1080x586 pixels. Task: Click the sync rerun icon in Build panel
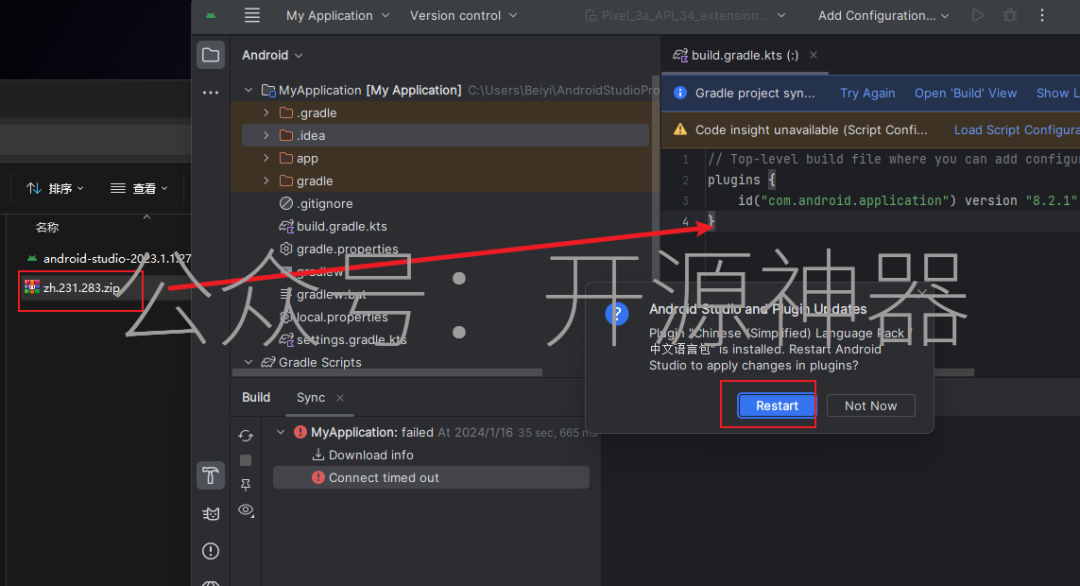(x=246, y=435)
